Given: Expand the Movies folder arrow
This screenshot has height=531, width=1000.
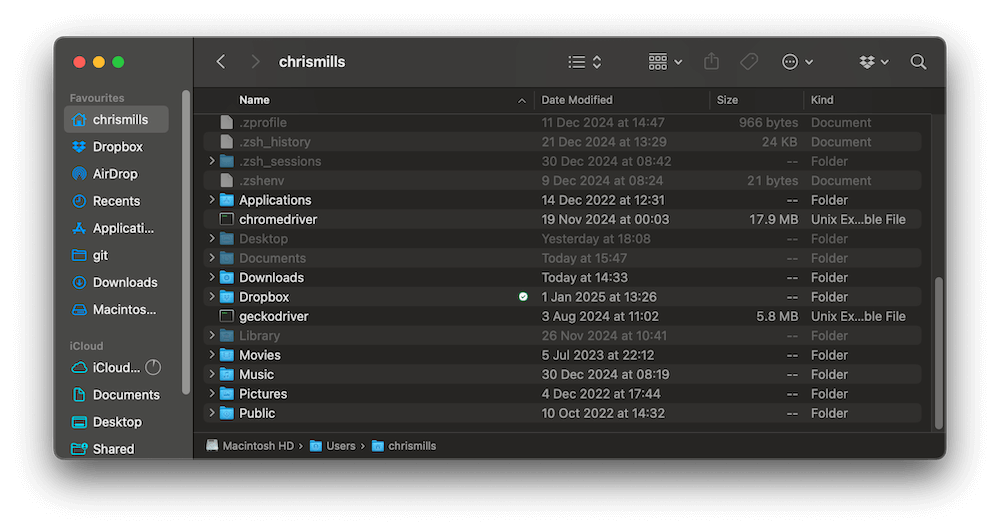Looking at the screenshot, I should [212, 355].
